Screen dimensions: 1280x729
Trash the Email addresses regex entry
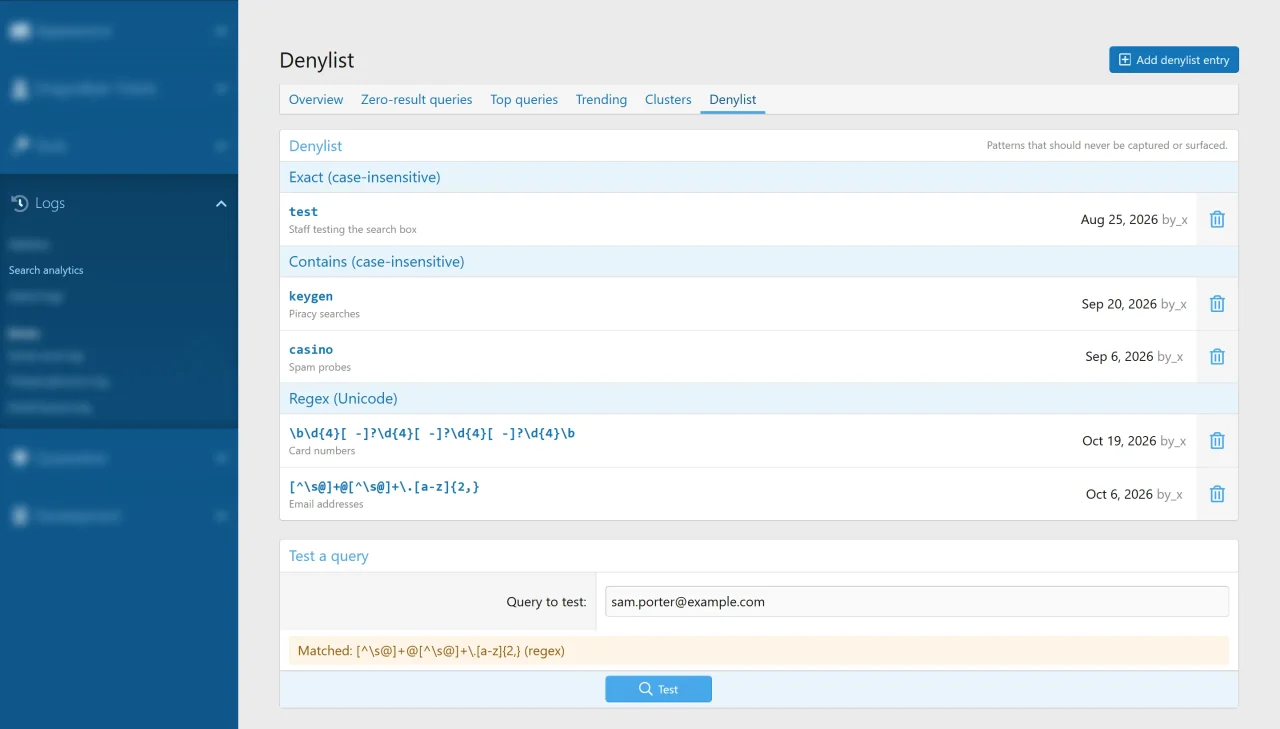click(1217, 494)
